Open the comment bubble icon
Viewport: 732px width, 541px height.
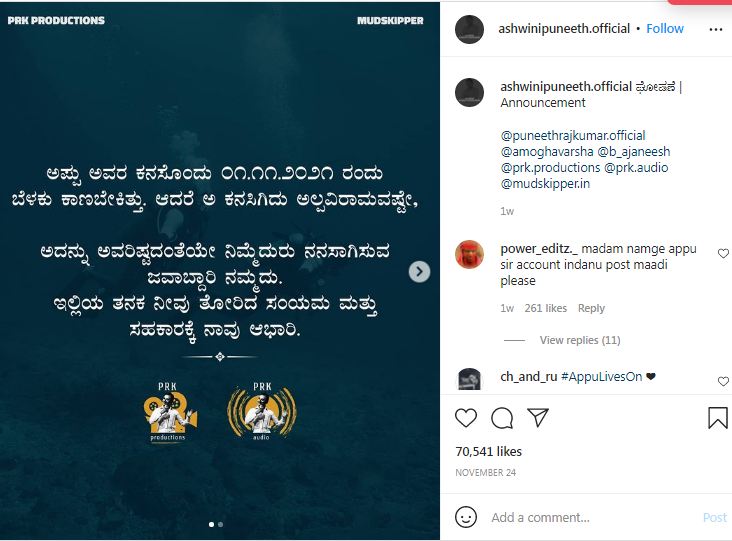pyautogui.click(x=502, y=418)
